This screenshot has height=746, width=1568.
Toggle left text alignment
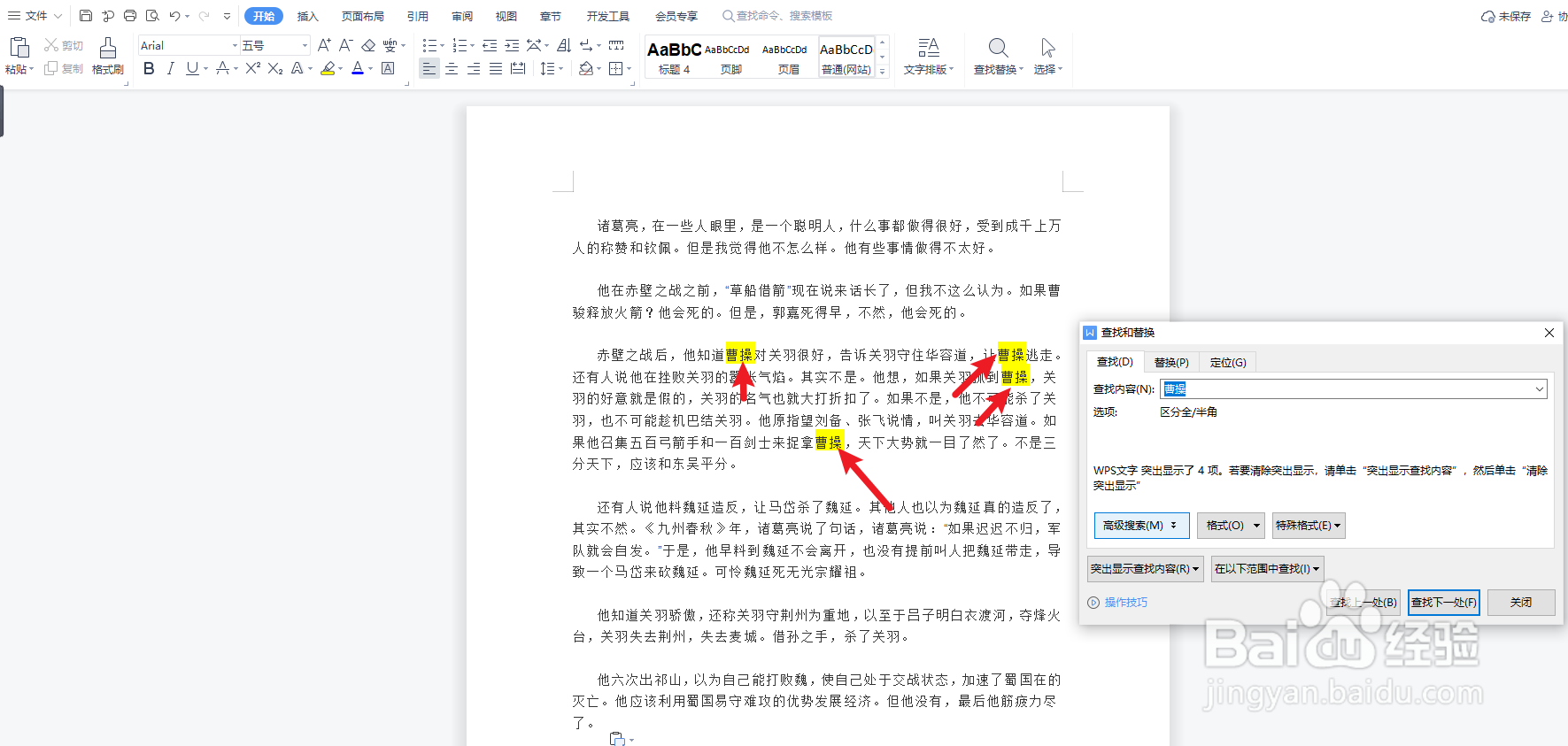429,68
